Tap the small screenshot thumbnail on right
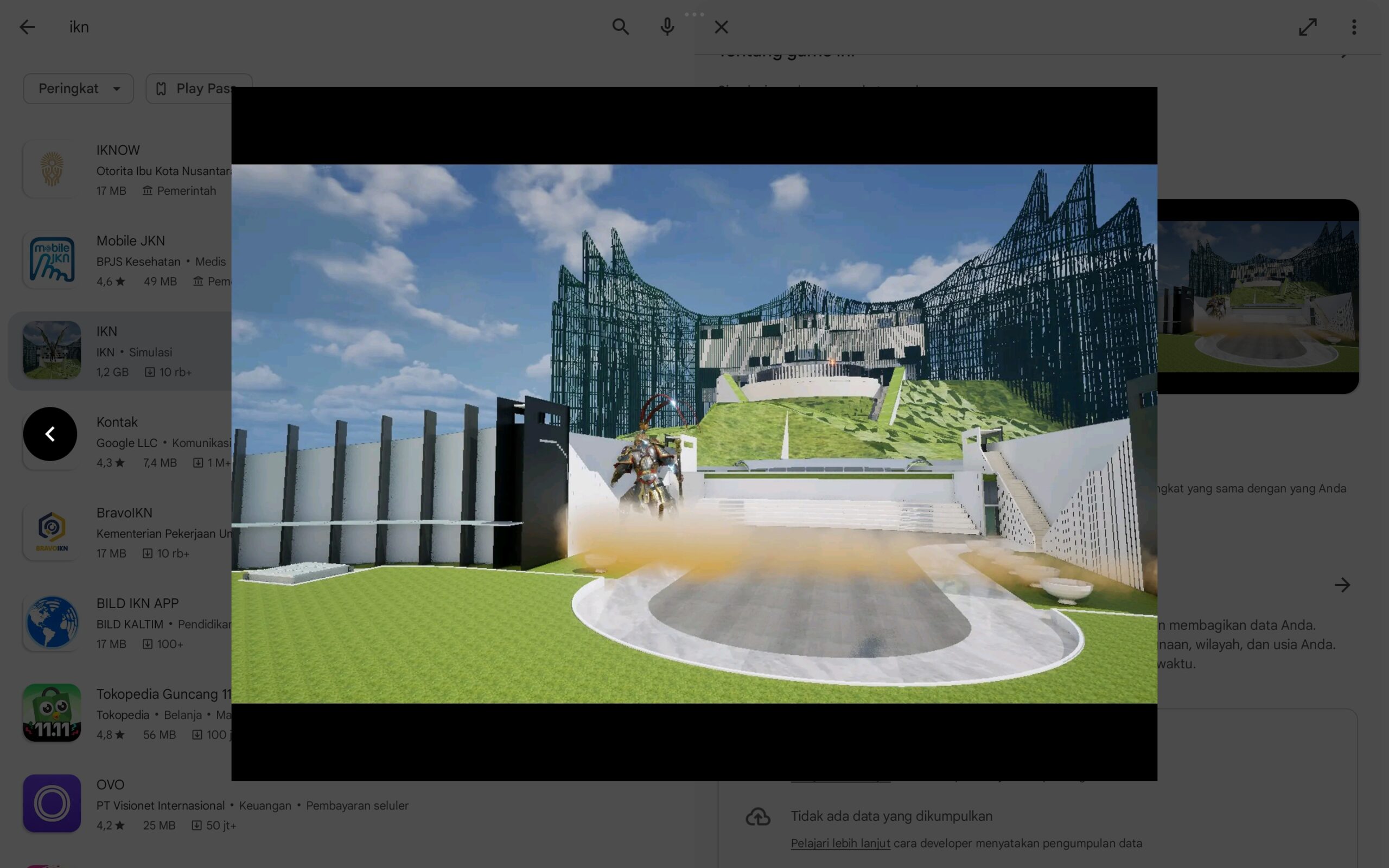Screen dimensions: 1389x868 click(x=1258, y=296)
